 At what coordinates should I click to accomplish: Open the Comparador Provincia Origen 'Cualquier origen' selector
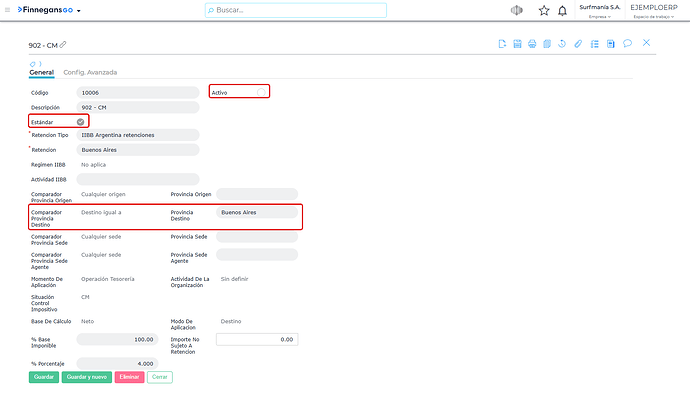click(x=103, y=194)
